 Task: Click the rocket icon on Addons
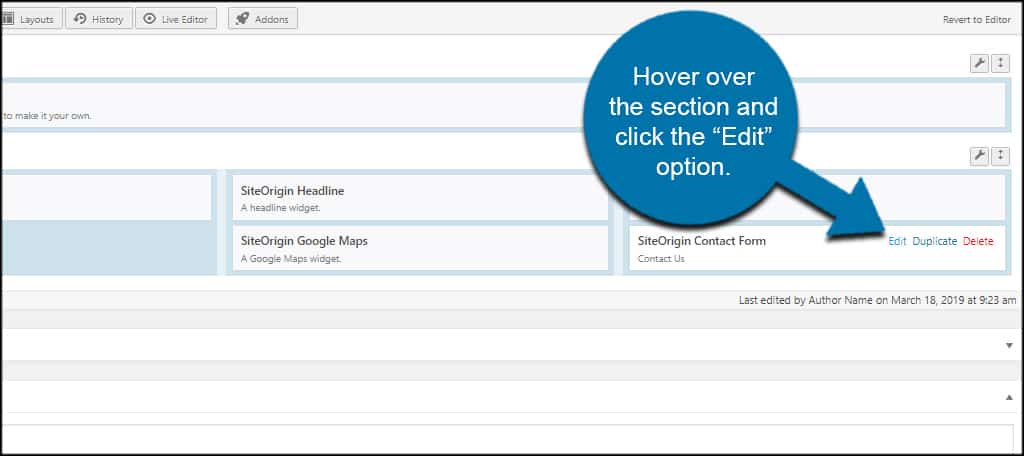coord(242,19)
